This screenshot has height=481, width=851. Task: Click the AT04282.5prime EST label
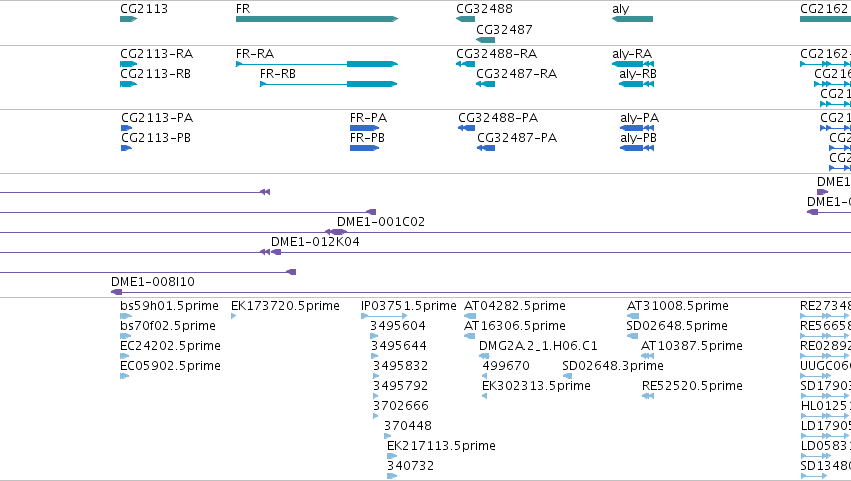(x=515, y=306)
